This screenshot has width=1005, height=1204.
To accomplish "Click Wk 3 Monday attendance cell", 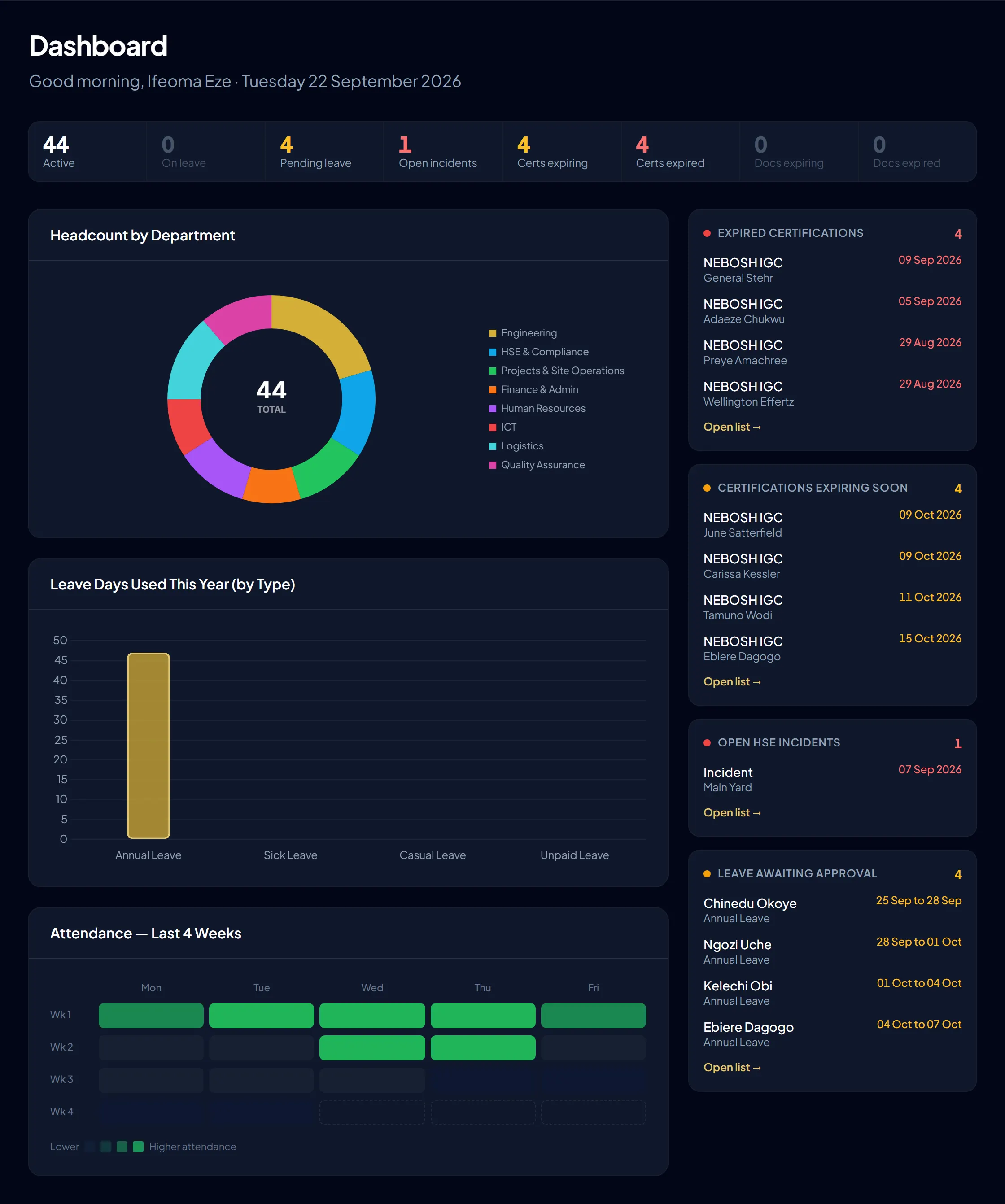I will click(x=151, y=1080).
